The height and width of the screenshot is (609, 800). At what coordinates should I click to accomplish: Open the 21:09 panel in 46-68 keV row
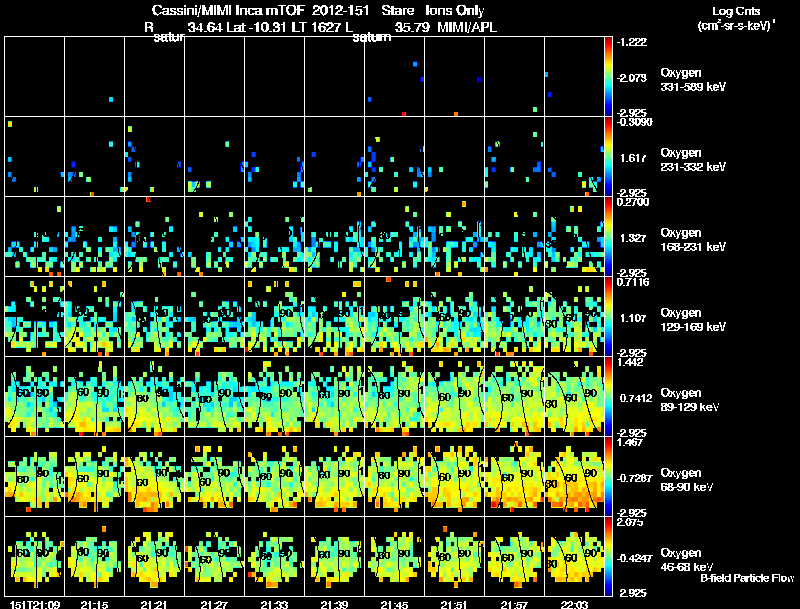coord(35,556)
